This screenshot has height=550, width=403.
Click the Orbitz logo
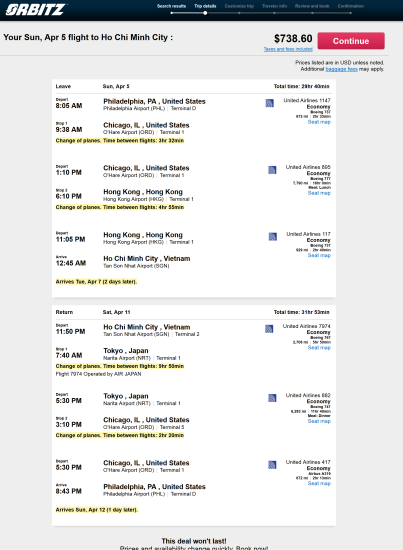click(35, 9)
